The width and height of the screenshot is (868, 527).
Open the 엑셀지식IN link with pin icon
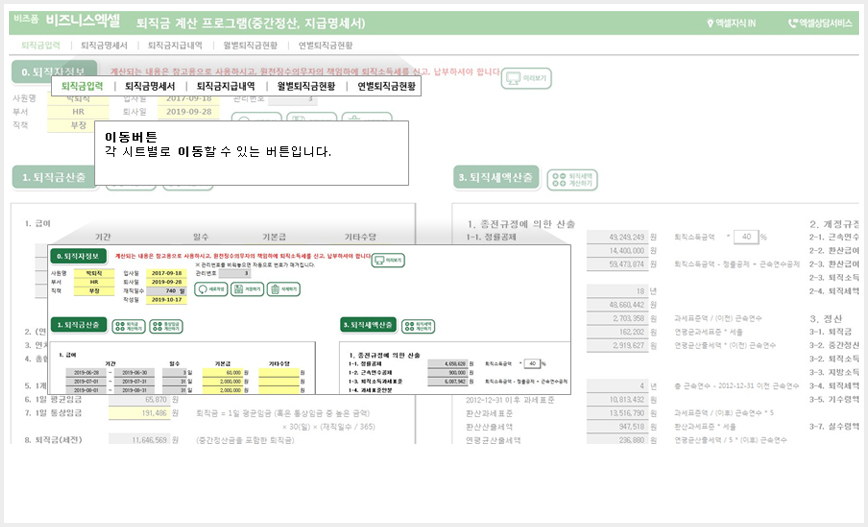[x=731, y=23]
